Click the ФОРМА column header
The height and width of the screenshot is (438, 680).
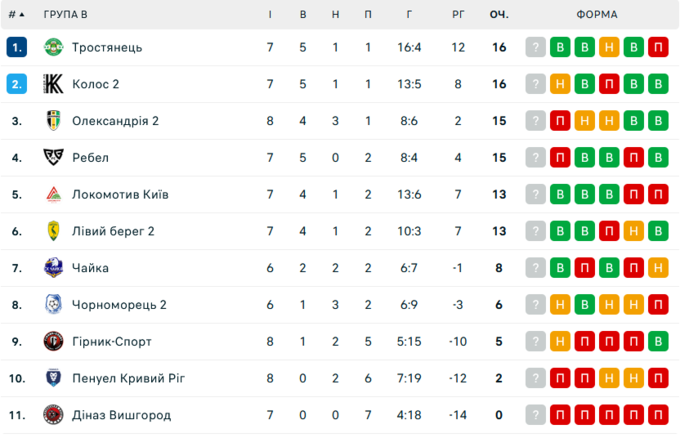597,14
